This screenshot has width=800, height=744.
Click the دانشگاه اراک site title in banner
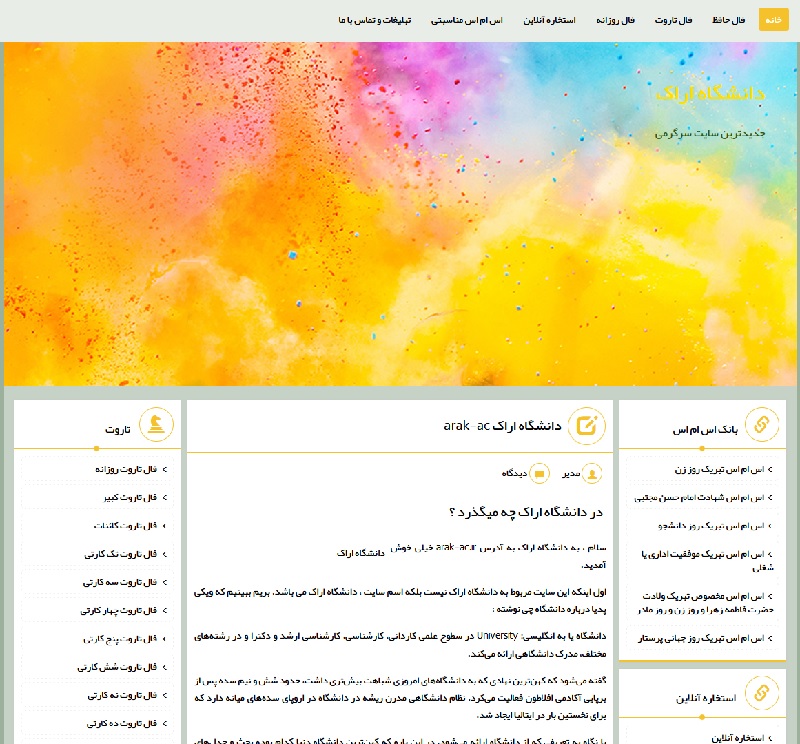(710, 93)
